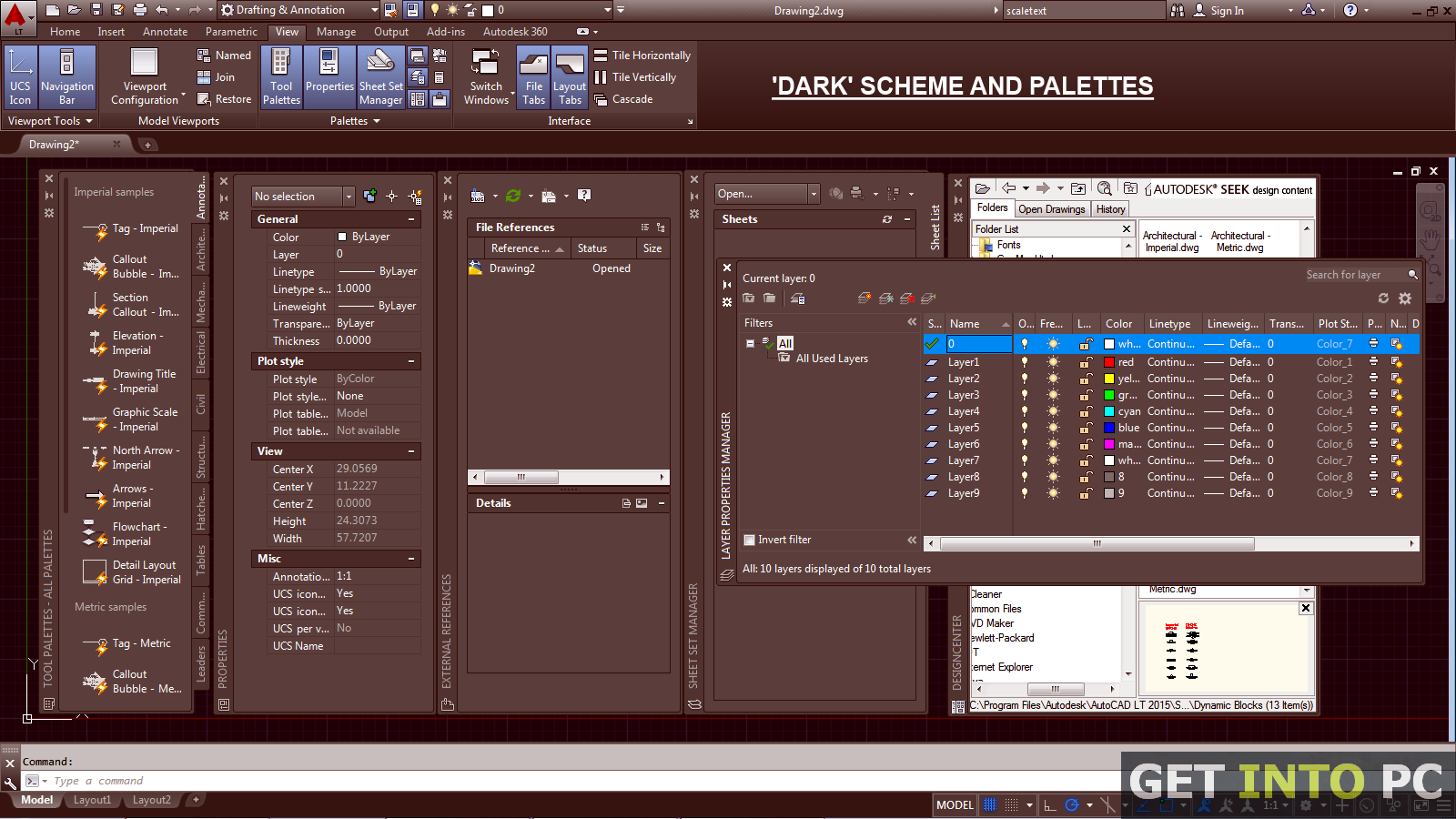Collapse the Filters pane in Layer Manager

(x=912, y=322)
